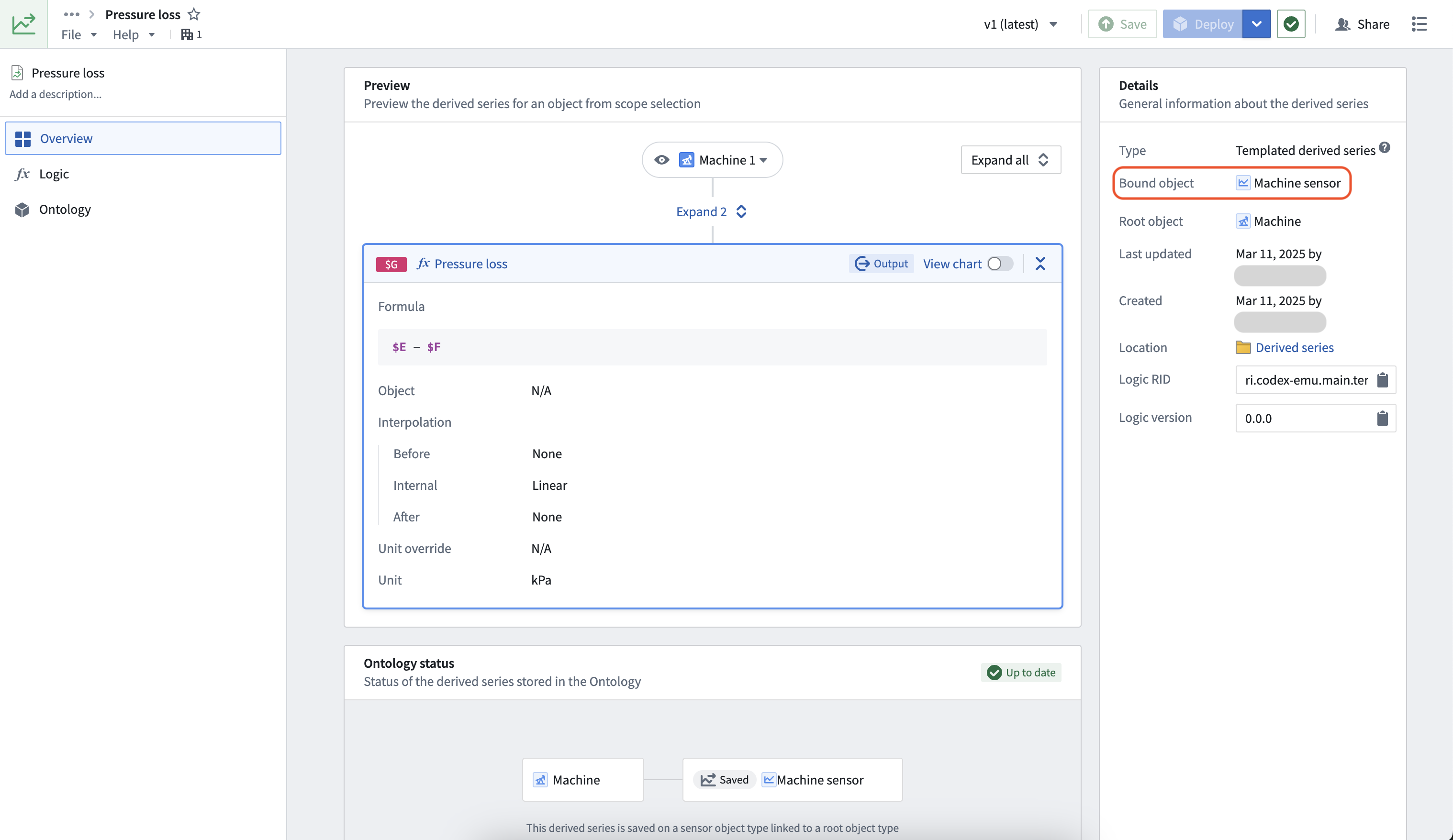The image size is (1453, 840).
Task: Click Add a description field
Action: (56, 94)
